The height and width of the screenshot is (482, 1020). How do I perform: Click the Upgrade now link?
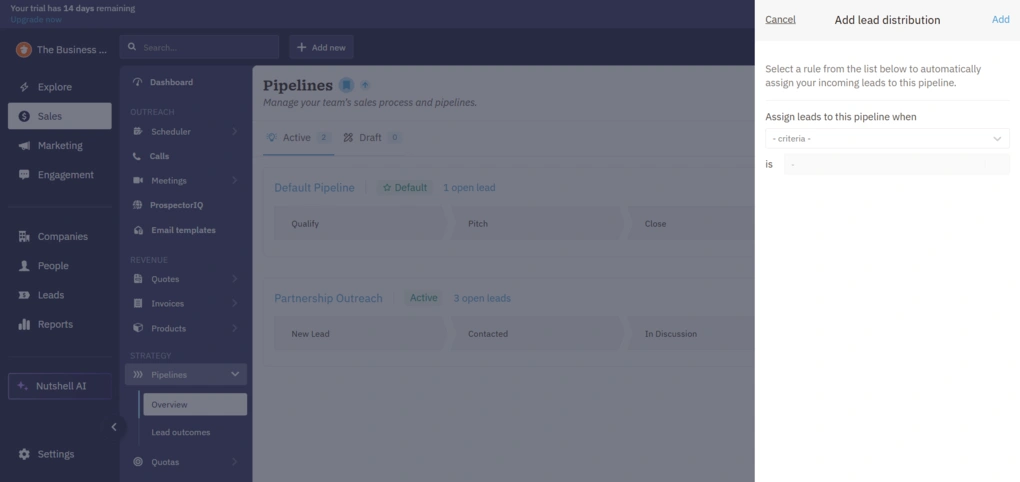click(36, 20)
